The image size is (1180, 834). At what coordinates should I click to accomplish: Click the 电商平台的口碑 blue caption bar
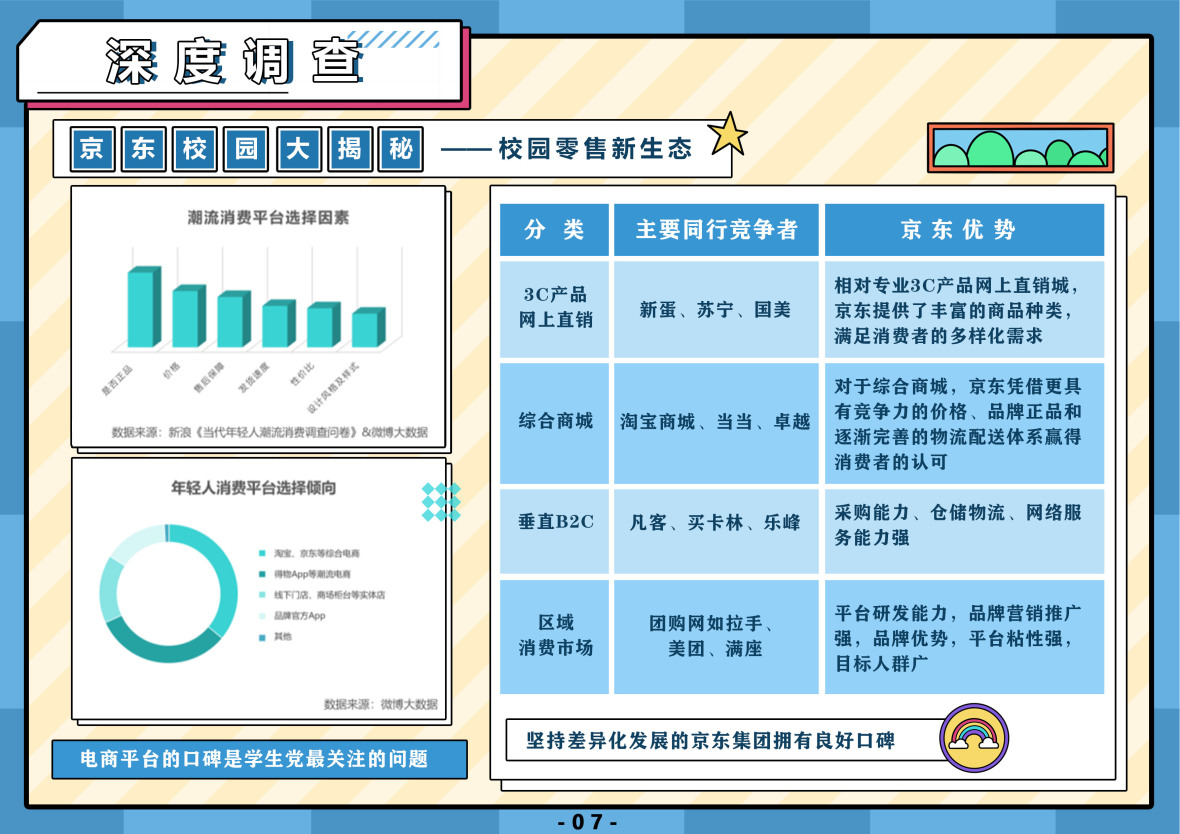click(260, 759)
